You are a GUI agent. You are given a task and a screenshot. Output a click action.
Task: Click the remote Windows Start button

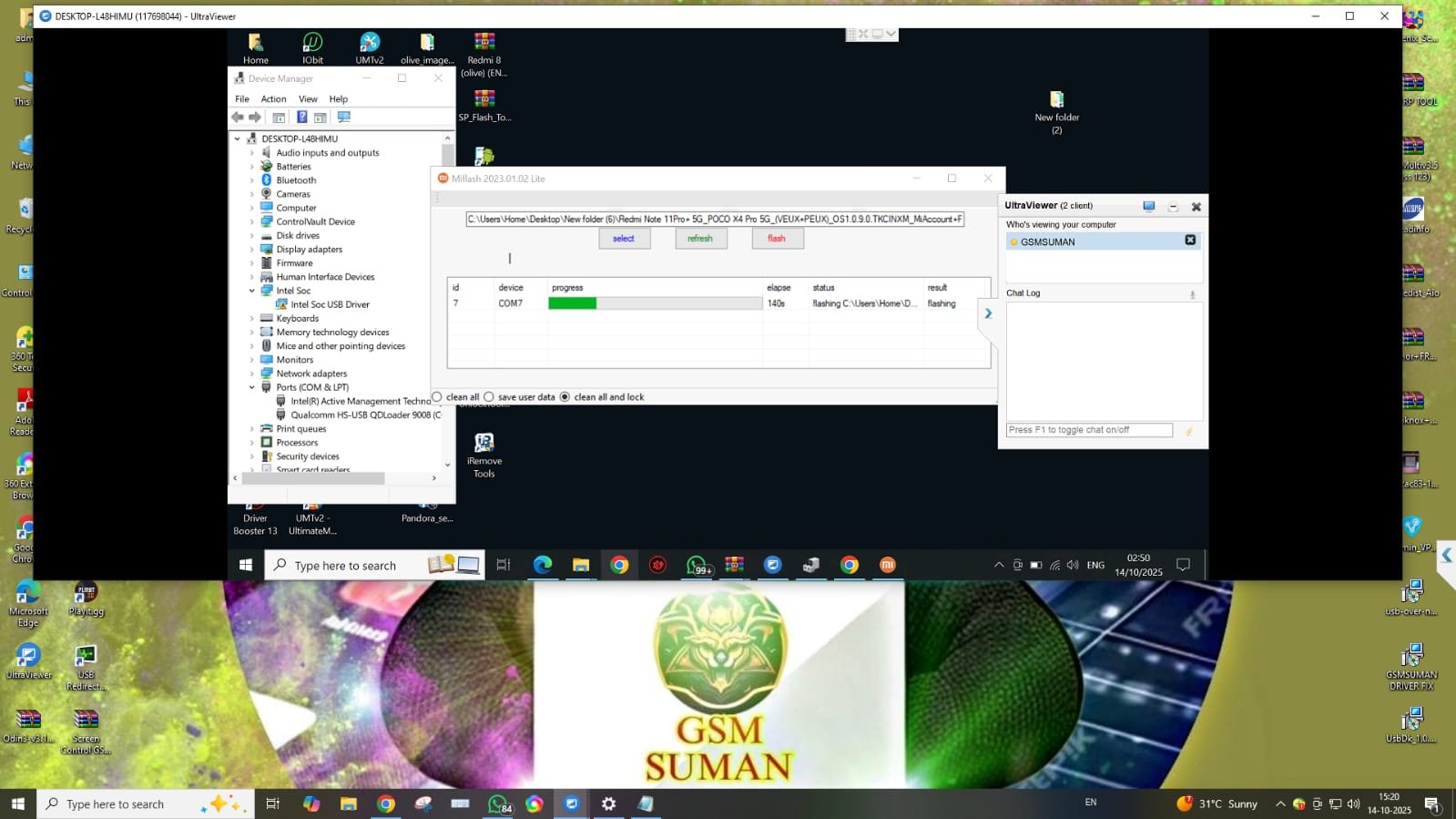coord(245,565)
